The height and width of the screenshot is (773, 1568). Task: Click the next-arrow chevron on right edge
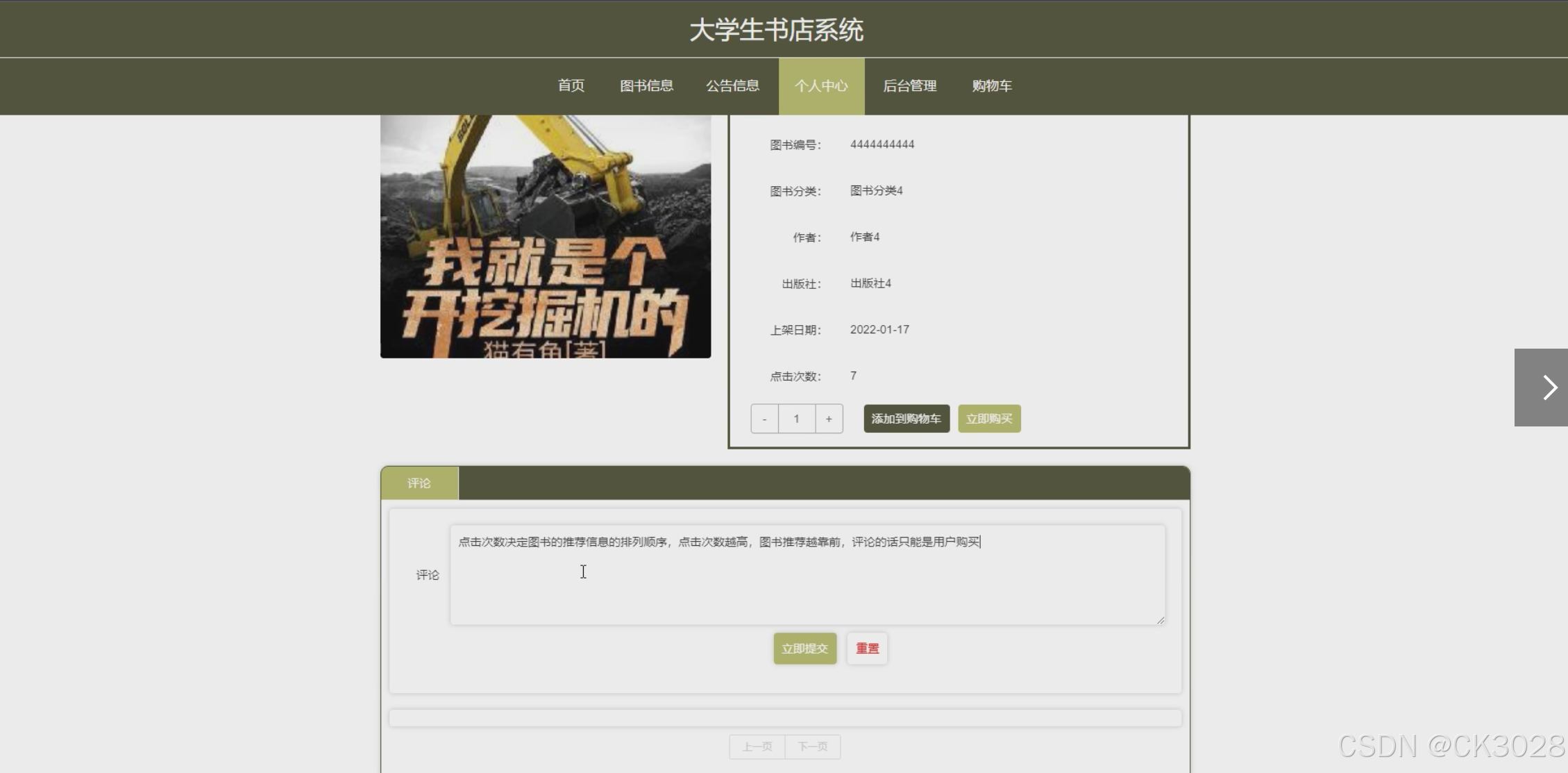(1541, 388)
